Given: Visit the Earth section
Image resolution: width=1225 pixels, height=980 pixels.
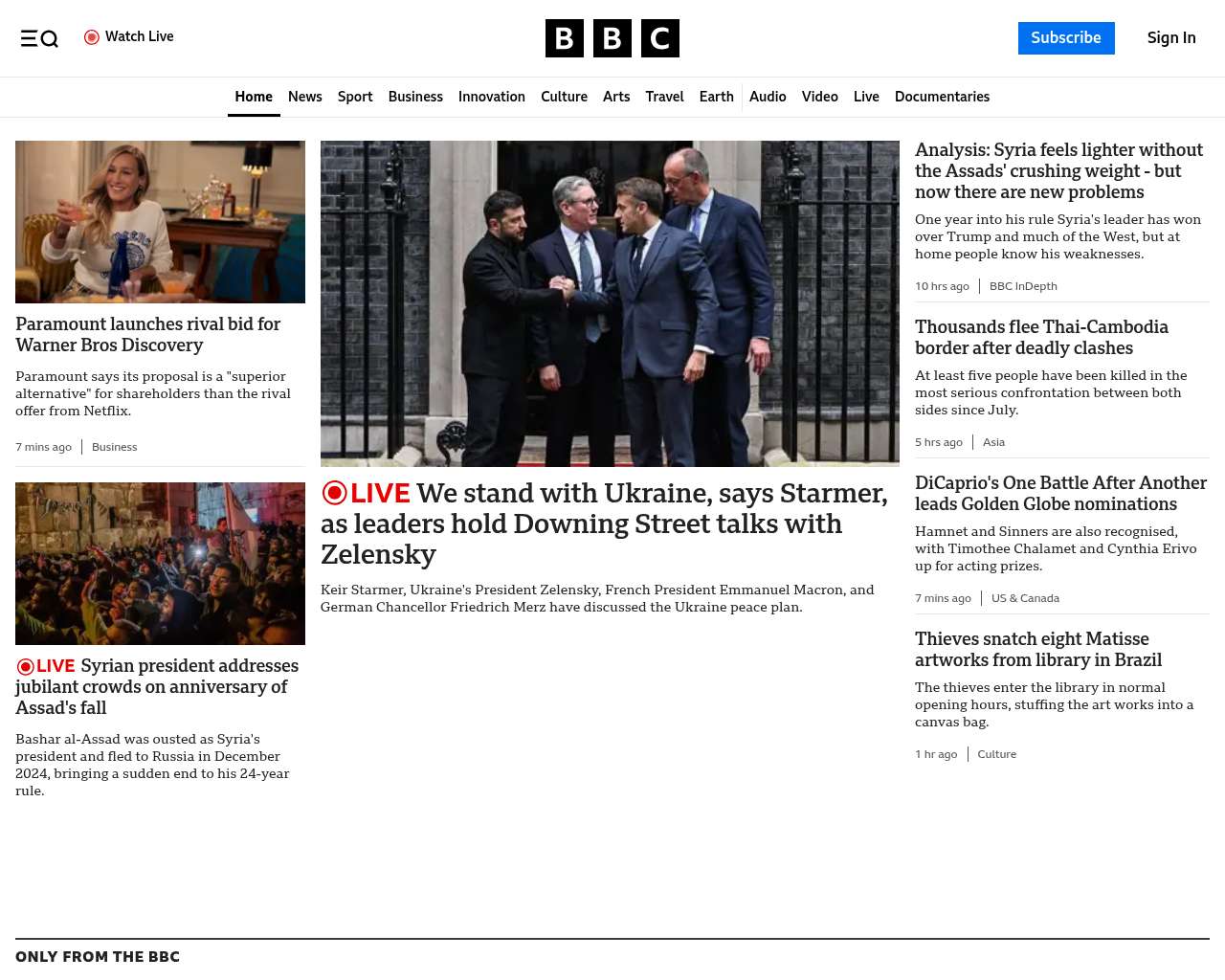Looking at the screenshot, I should coord(717,97).
